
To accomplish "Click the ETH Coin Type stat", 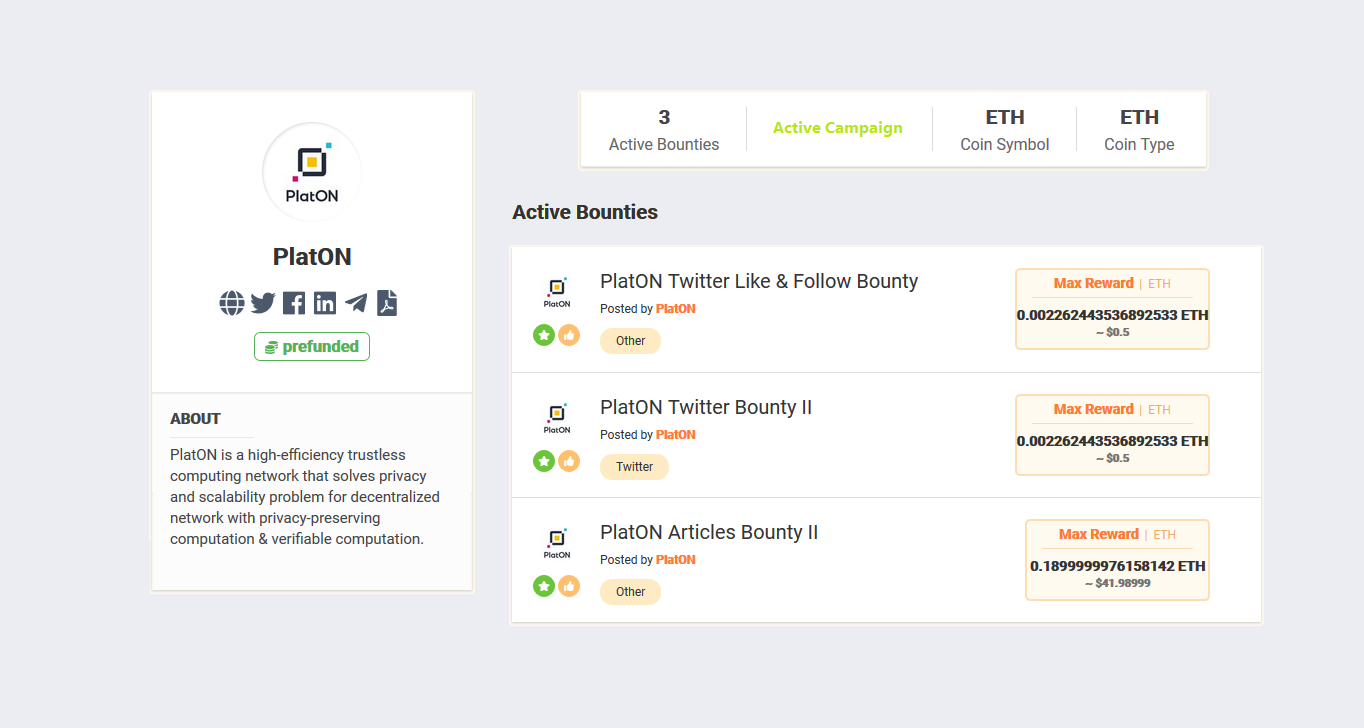I will [1139, 130].
